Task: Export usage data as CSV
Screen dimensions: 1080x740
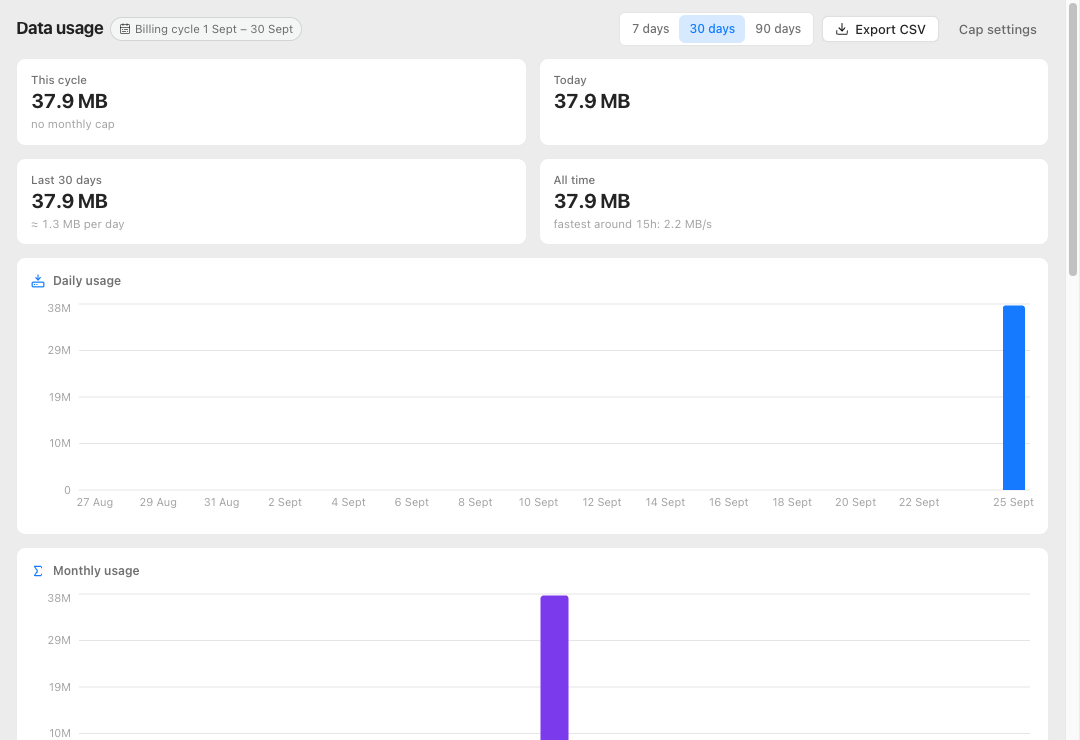Action: (880, 29)
